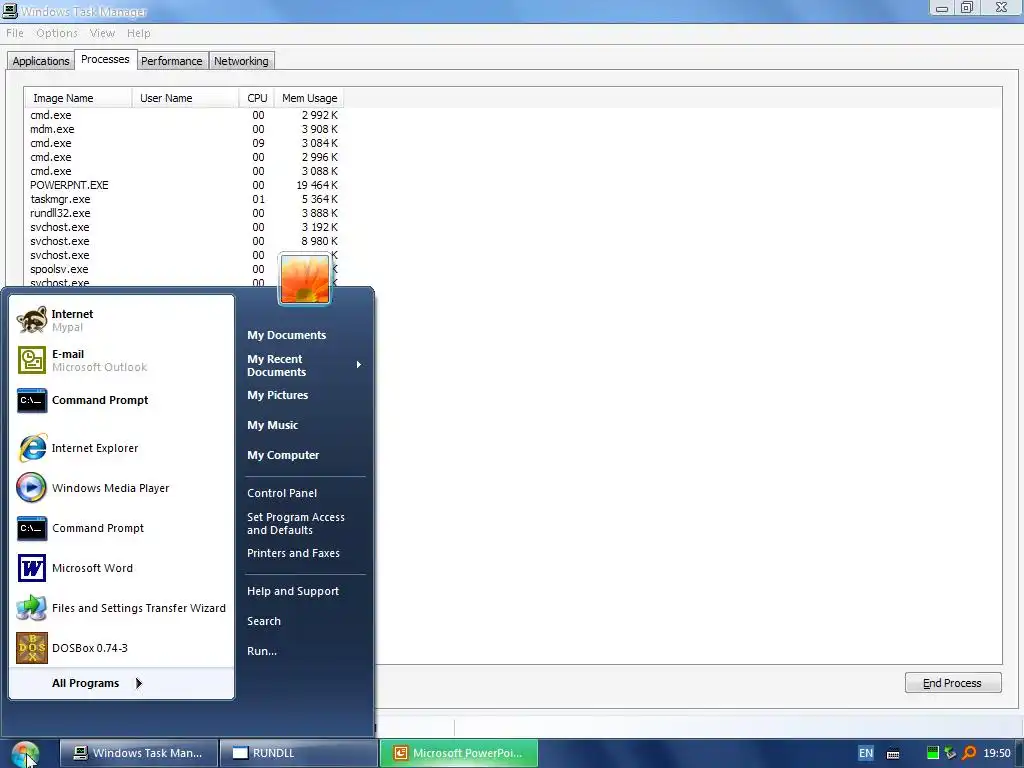Viewport: 1024px width, 768px height.
Task: Select spoolsv.exe process row
Action: (184, 269)
